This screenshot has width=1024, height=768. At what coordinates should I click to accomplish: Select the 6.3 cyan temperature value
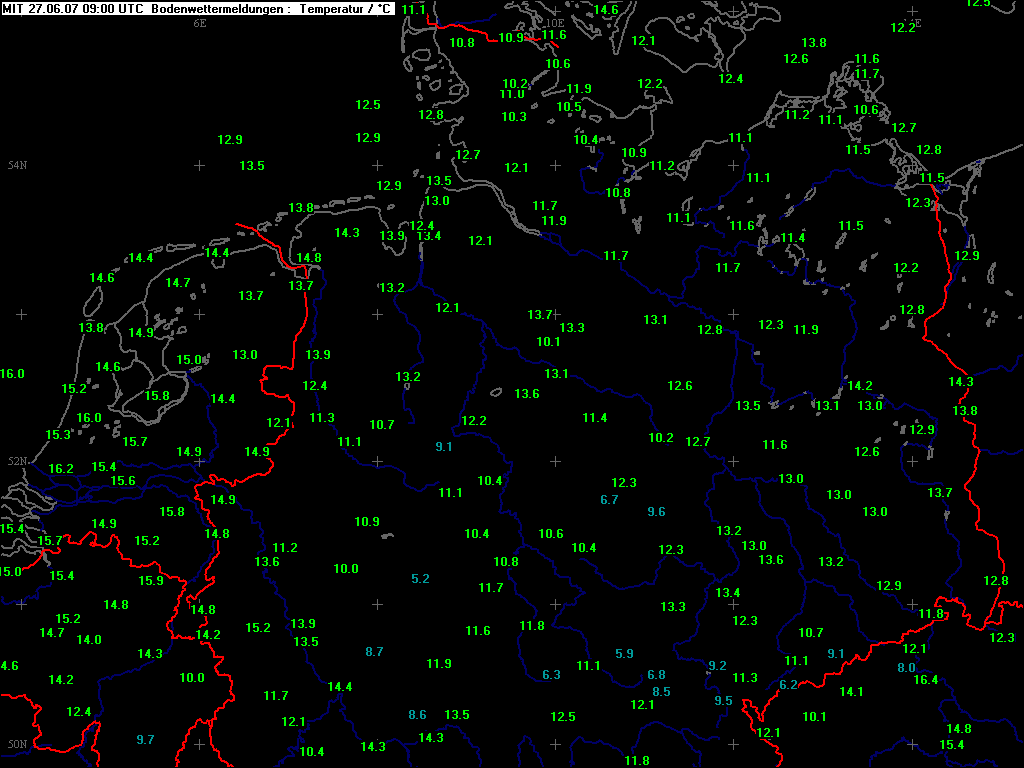coord(551,675)
